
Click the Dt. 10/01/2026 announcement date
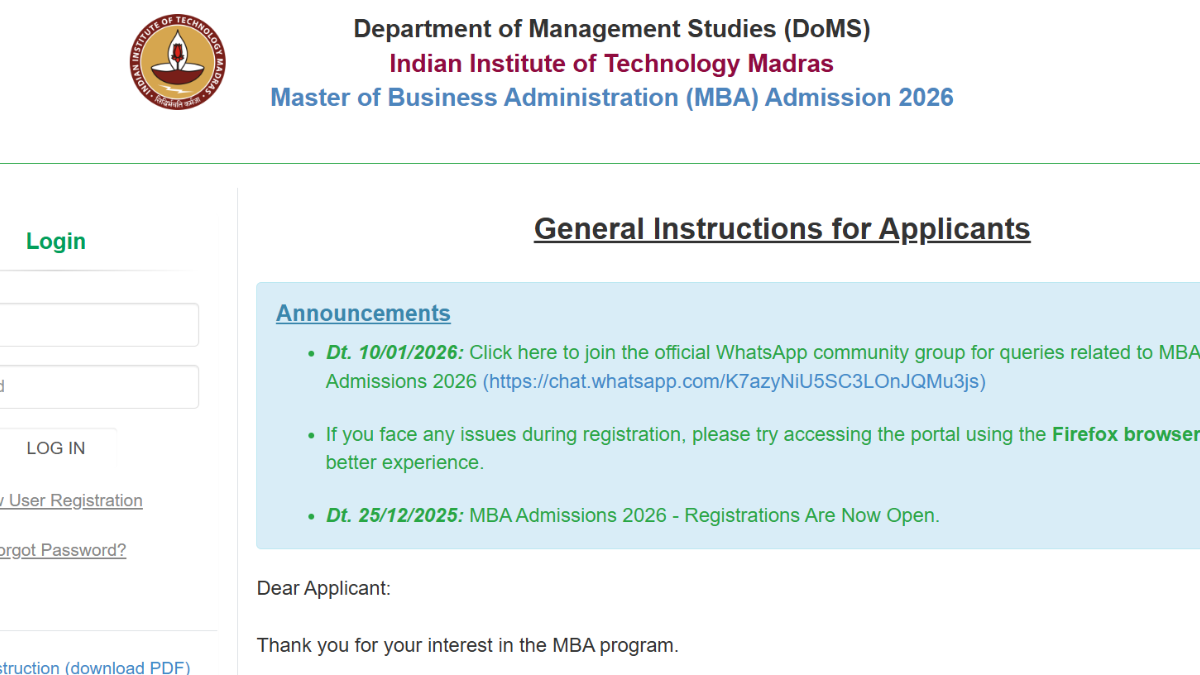[x=395, y=352]
